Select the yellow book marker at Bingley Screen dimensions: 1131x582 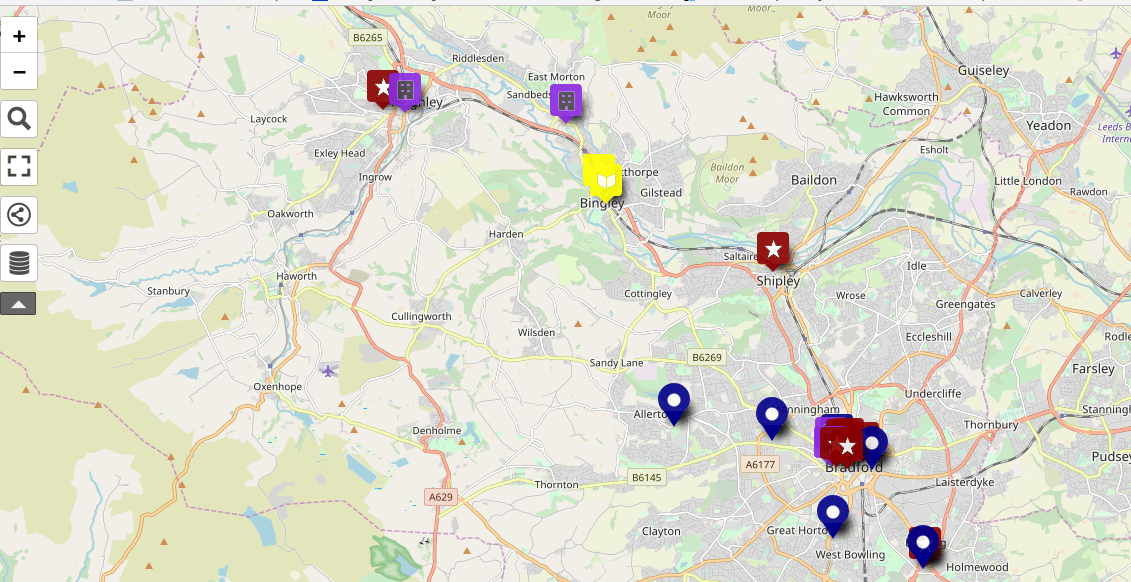pos(605,180)
